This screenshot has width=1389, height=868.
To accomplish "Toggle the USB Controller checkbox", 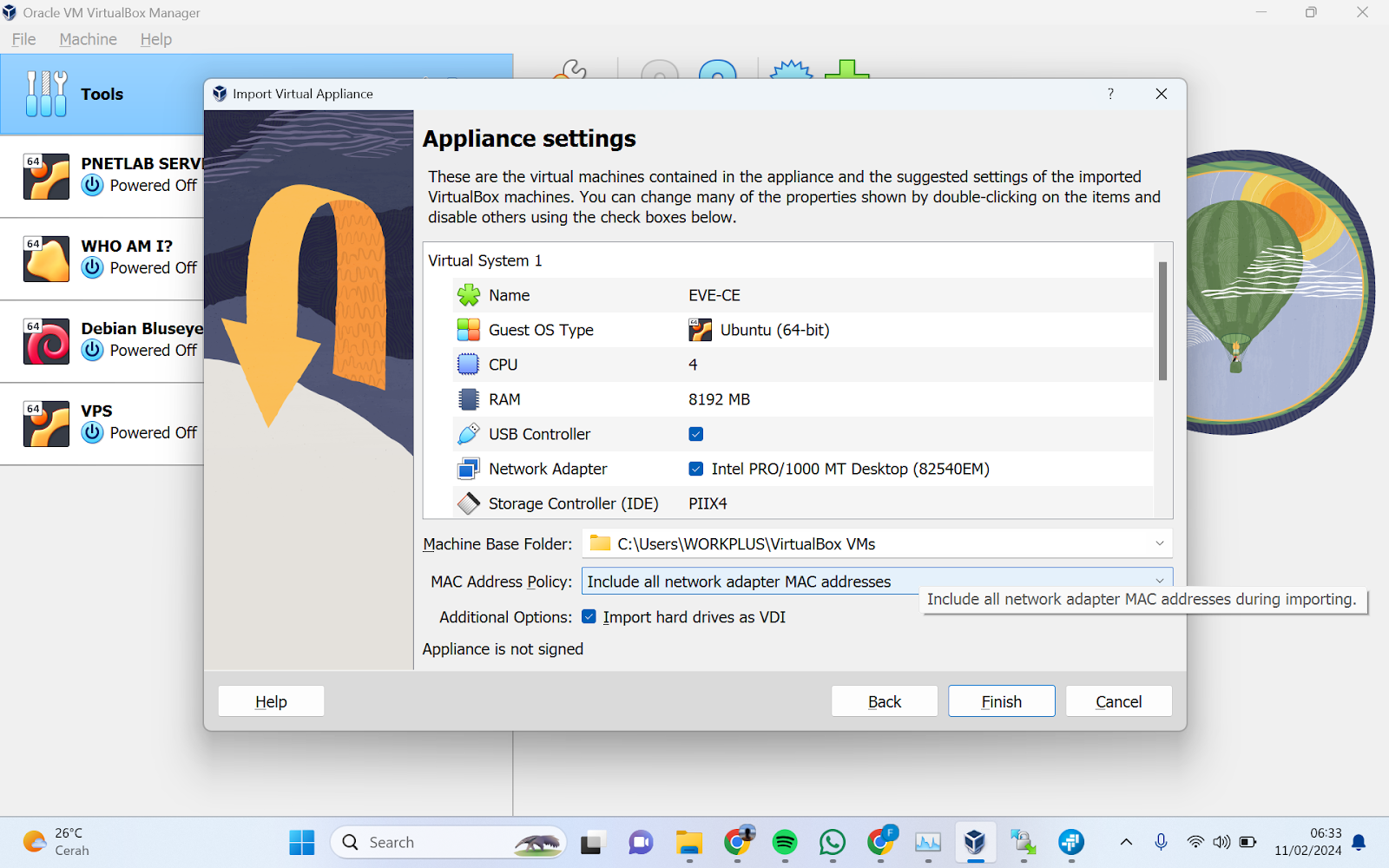I will (696, 434).
